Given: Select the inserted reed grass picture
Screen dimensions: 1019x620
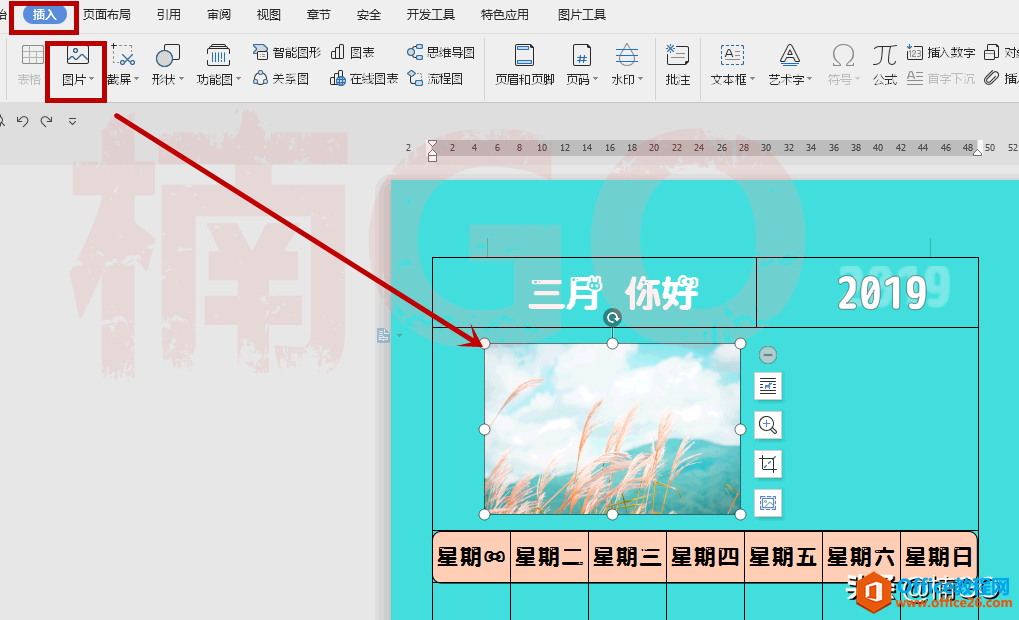Looking at the screenshot, I should coord(612,429).
